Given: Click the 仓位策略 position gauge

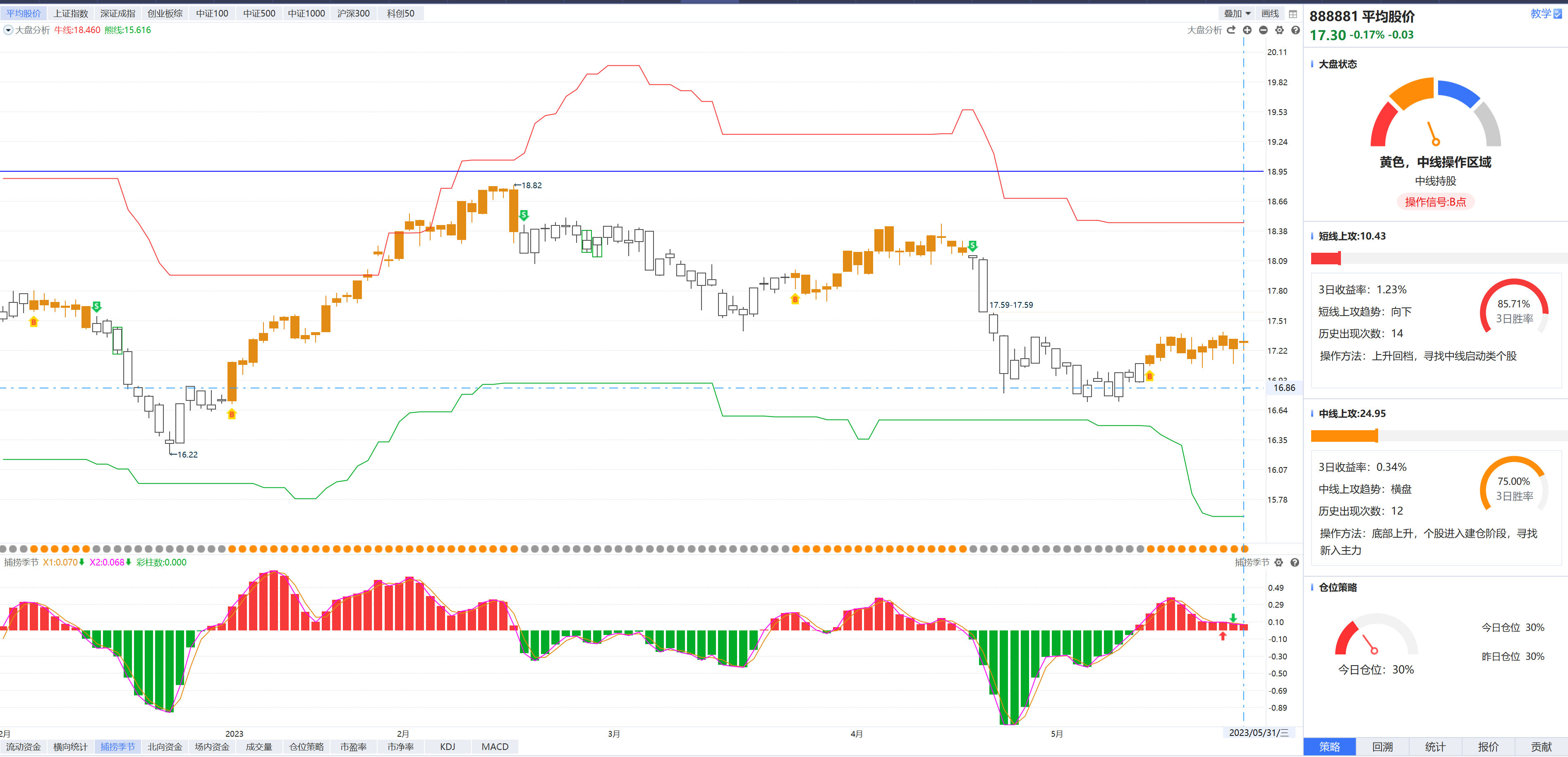Looking at the screenshot, I should [x=1376, y=635].
